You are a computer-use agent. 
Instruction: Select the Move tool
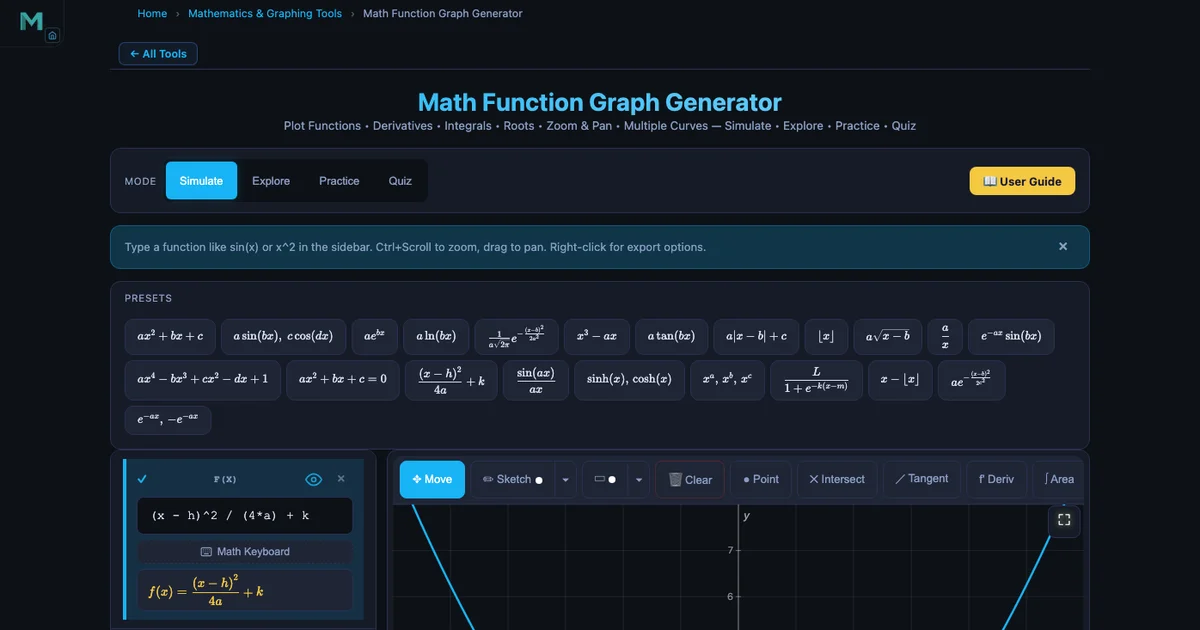coord(432,479)
